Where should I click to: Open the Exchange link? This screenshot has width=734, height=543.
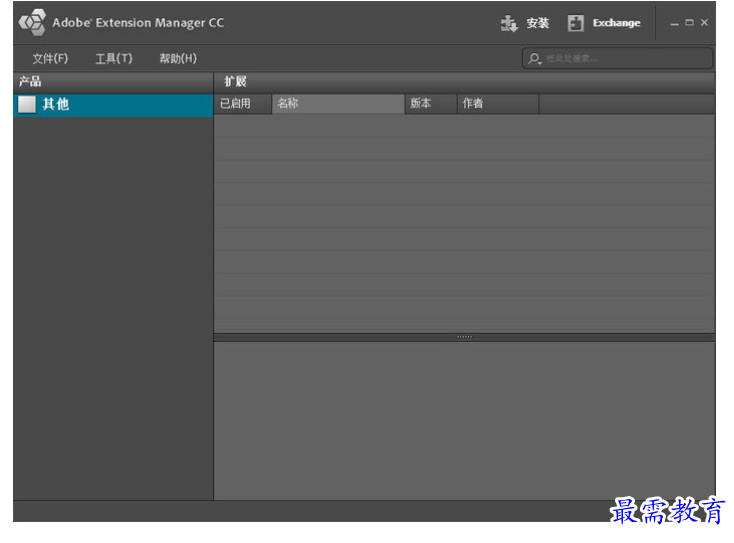tap(616, 23)
